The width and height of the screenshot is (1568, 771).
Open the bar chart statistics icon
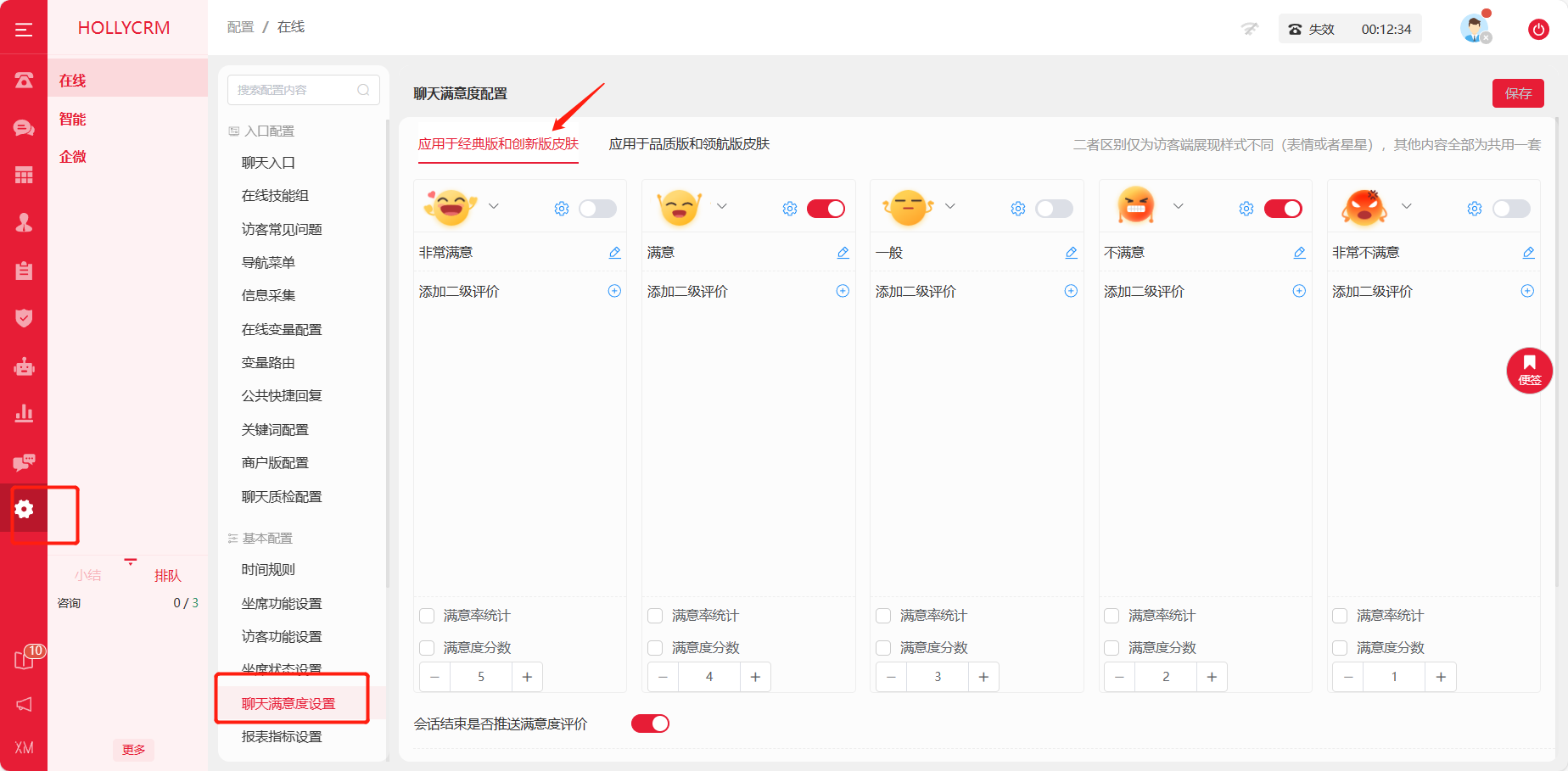click(24, 413)
